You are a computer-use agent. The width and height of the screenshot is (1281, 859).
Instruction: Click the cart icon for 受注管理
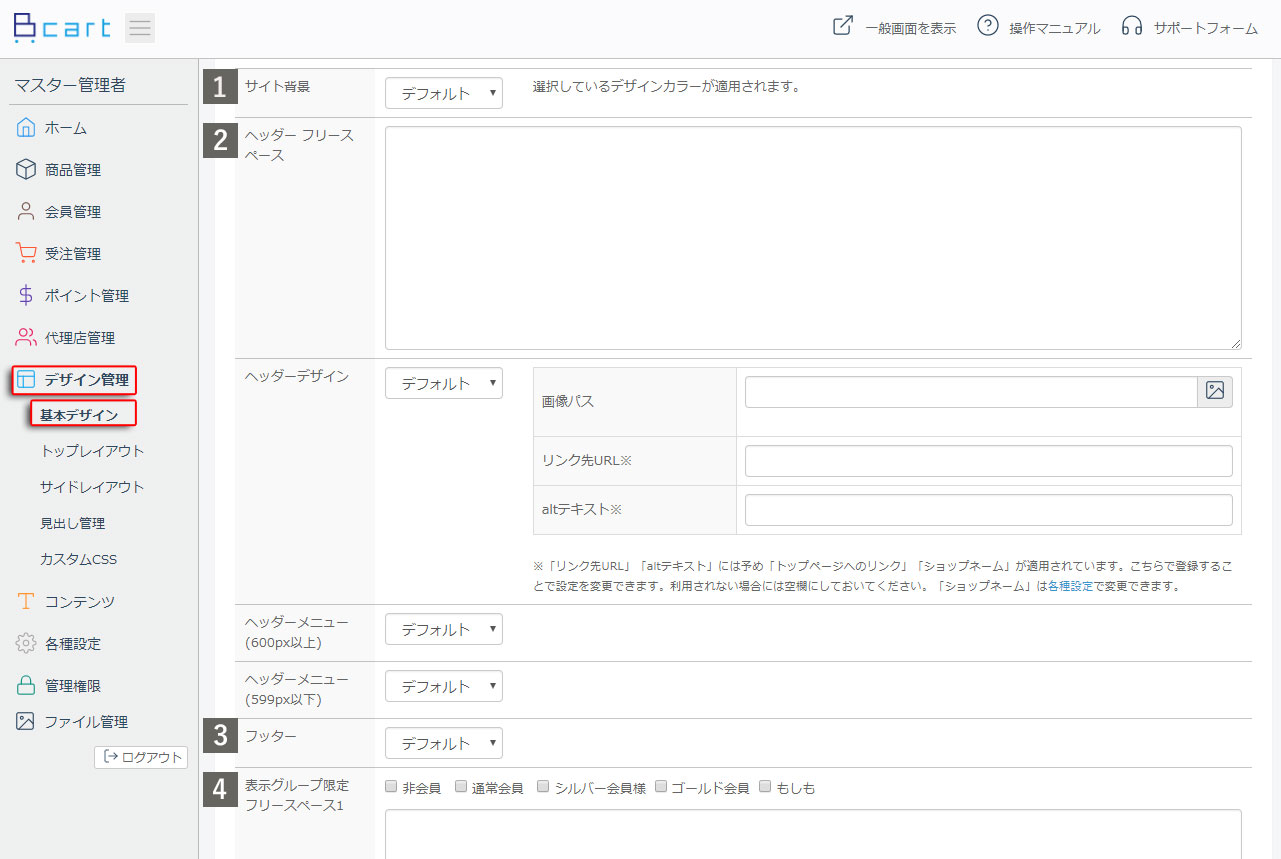26,254
